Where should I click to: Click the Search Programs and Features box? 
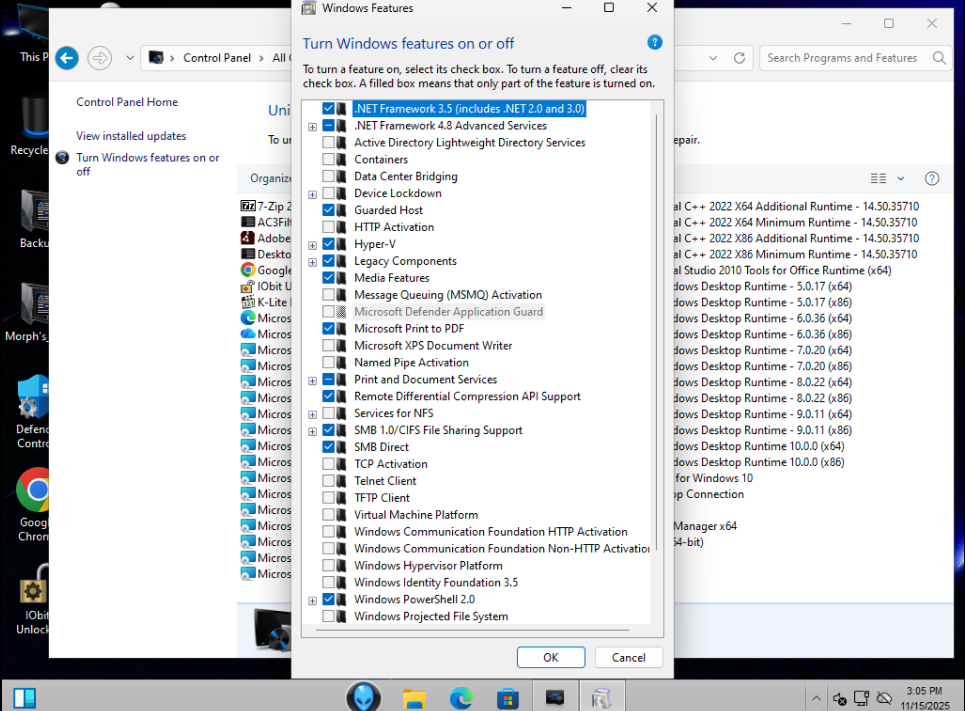point(843,58)
